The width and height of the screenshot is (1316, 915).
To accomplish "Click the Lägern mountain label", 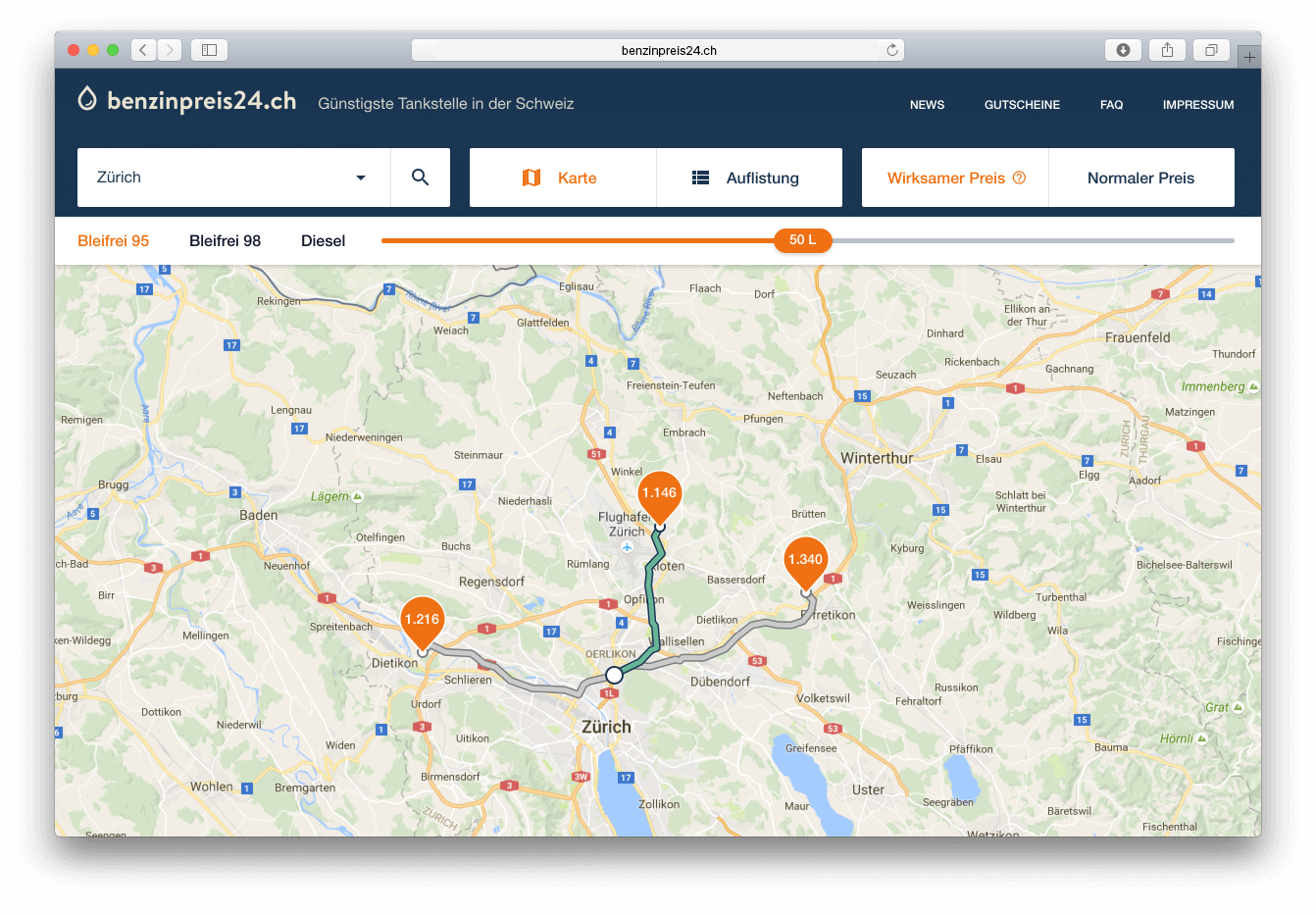I will pyautogui.click(x=329, y=496).
